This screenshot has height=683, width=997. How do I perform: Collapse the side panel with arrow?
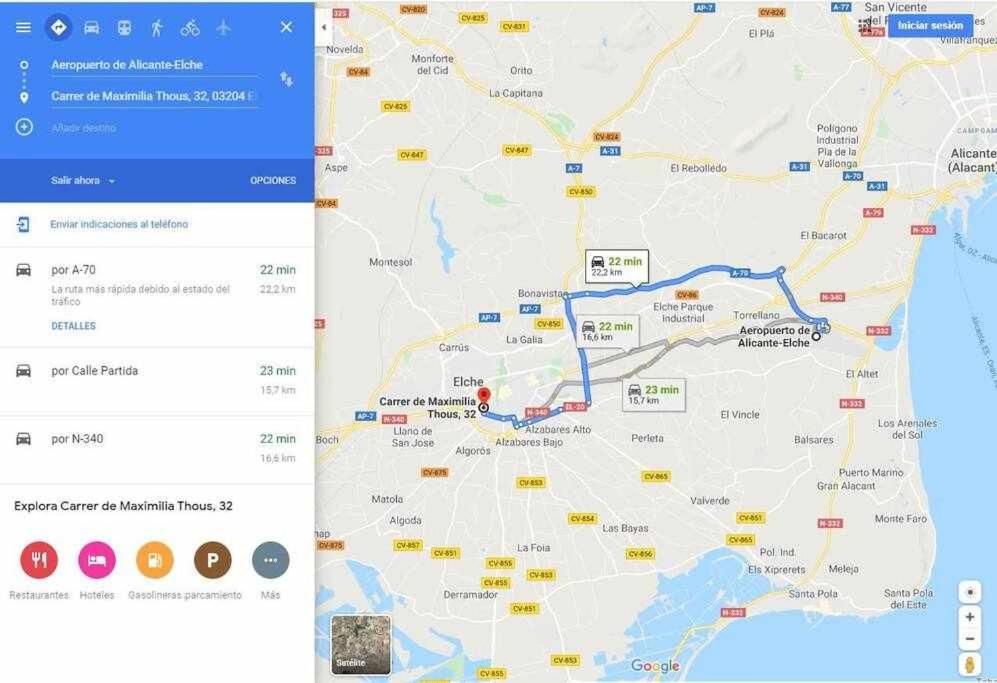click(x=324, y=27)
